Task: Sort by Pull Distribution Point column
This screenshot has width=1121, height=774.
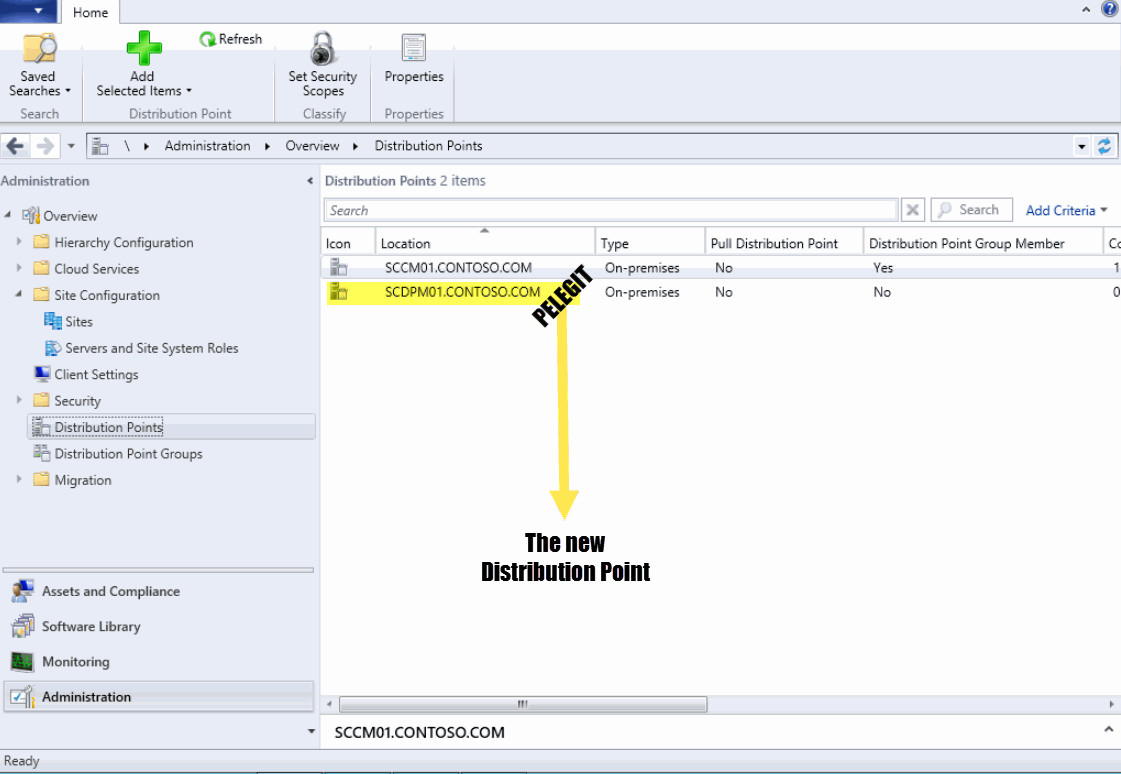Action: (x=784, y=243)
